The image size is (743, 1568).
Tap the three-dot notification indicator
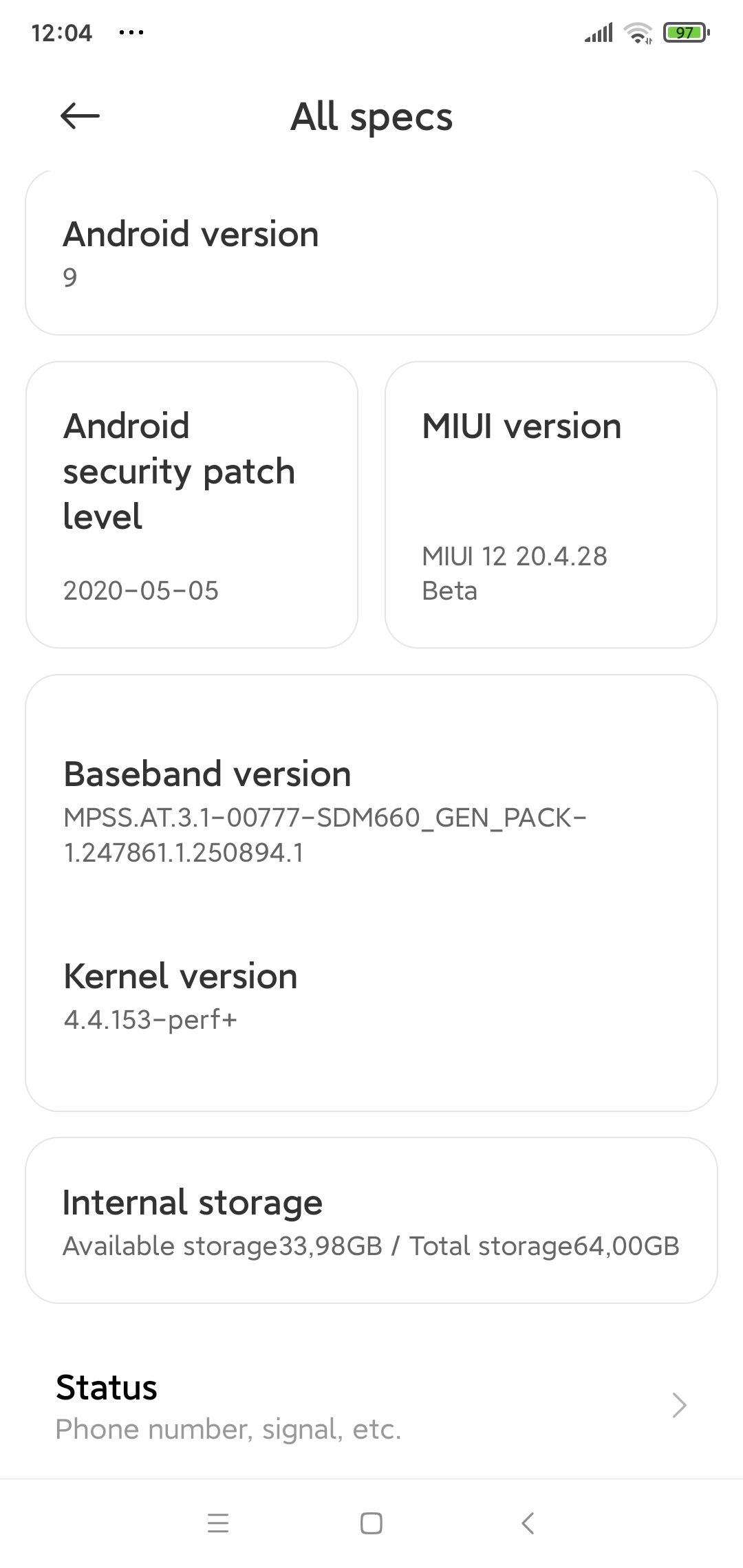pyautogui.click(x=131, y=32)
